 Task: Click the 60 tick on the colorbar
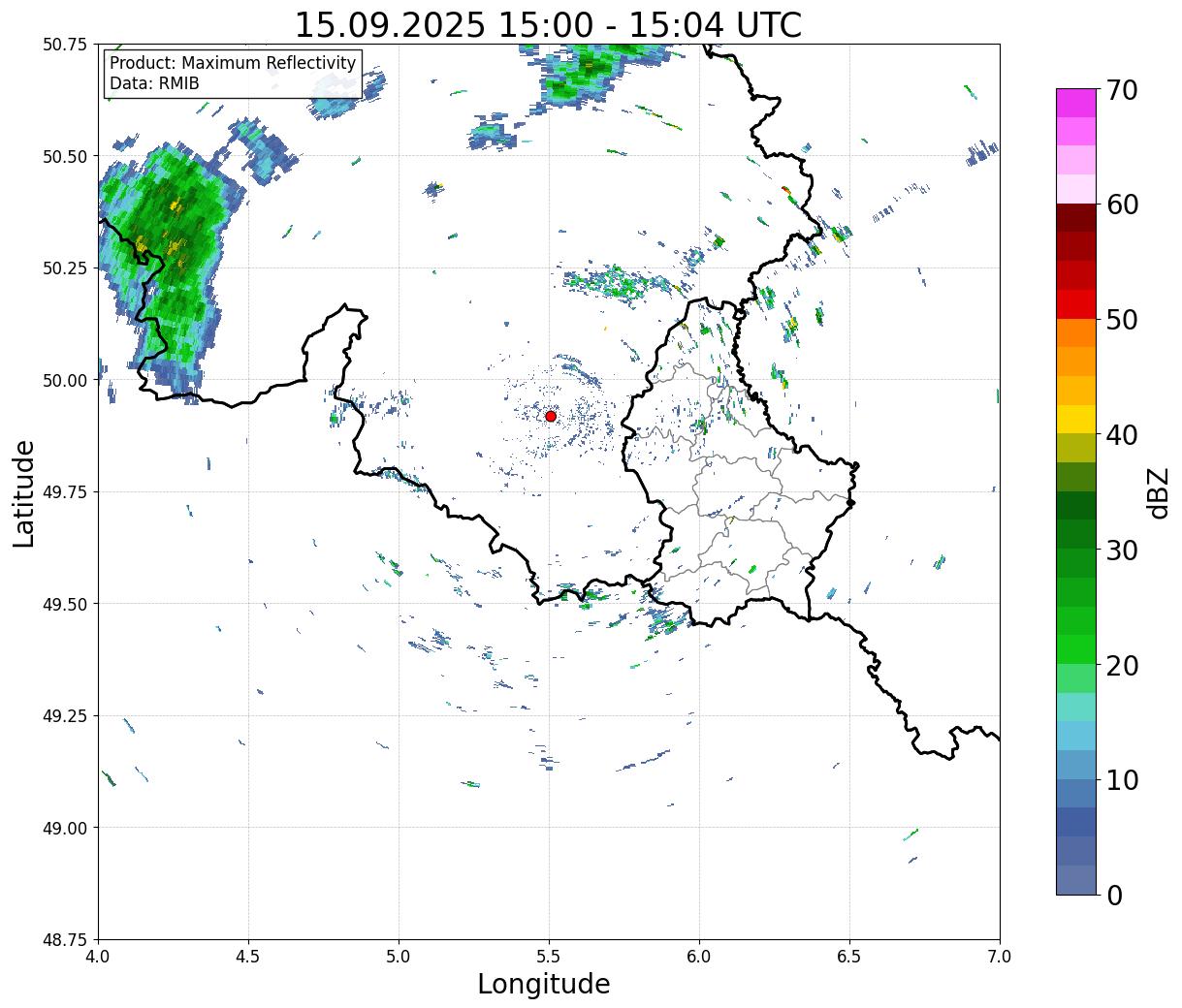[1121, 205]
